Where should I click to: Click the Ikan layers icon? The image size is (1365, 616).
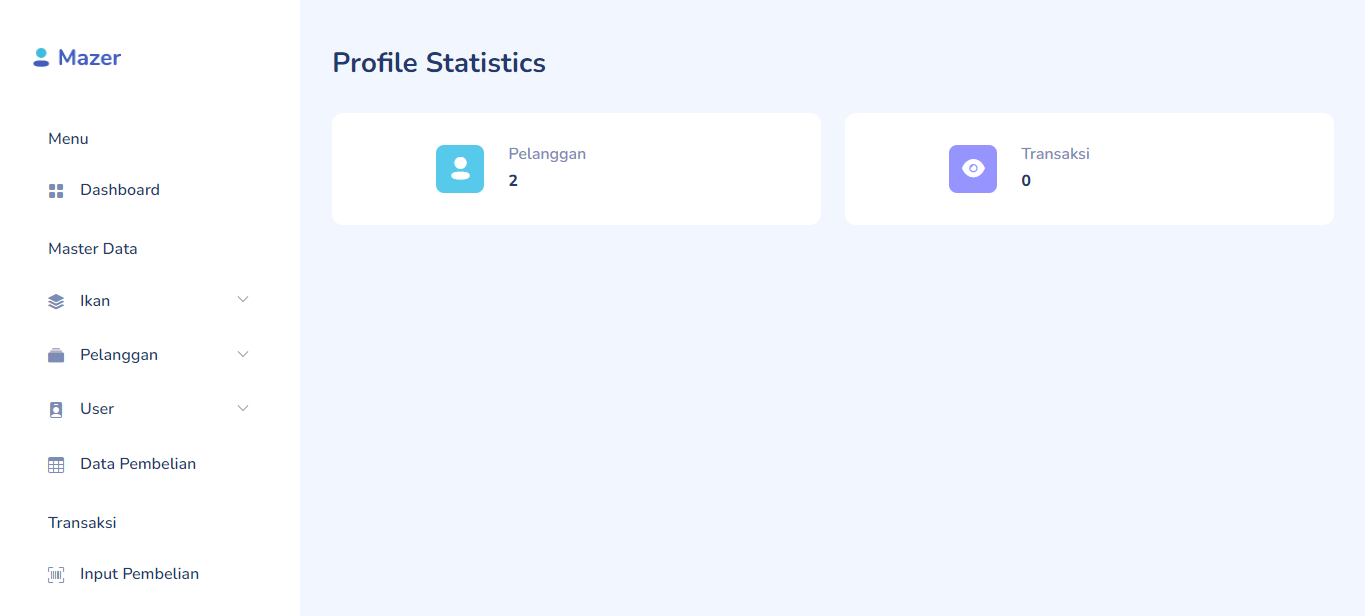click(56, 302)
